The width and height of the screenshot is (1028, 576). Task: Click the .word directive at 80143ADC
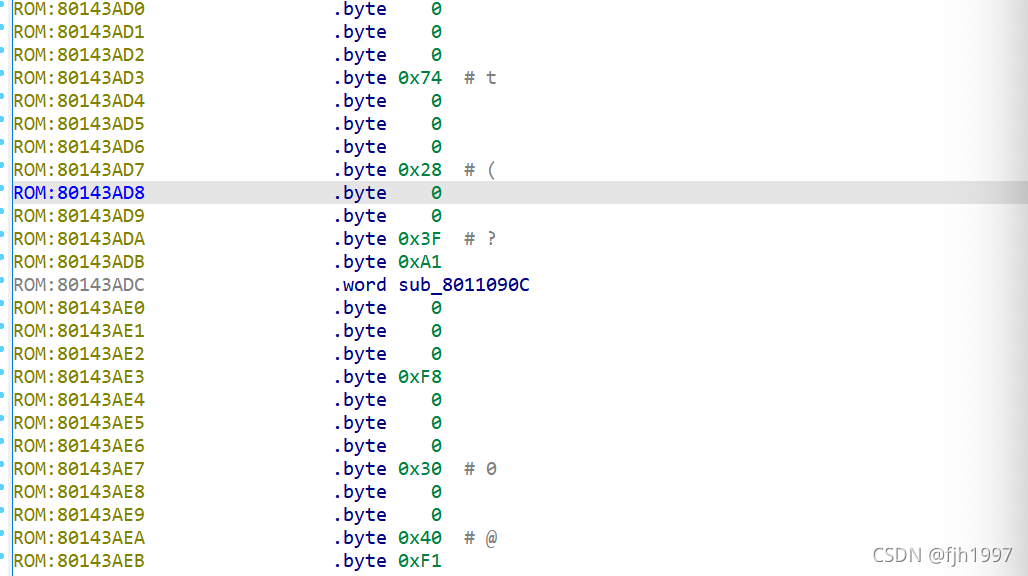360,285
